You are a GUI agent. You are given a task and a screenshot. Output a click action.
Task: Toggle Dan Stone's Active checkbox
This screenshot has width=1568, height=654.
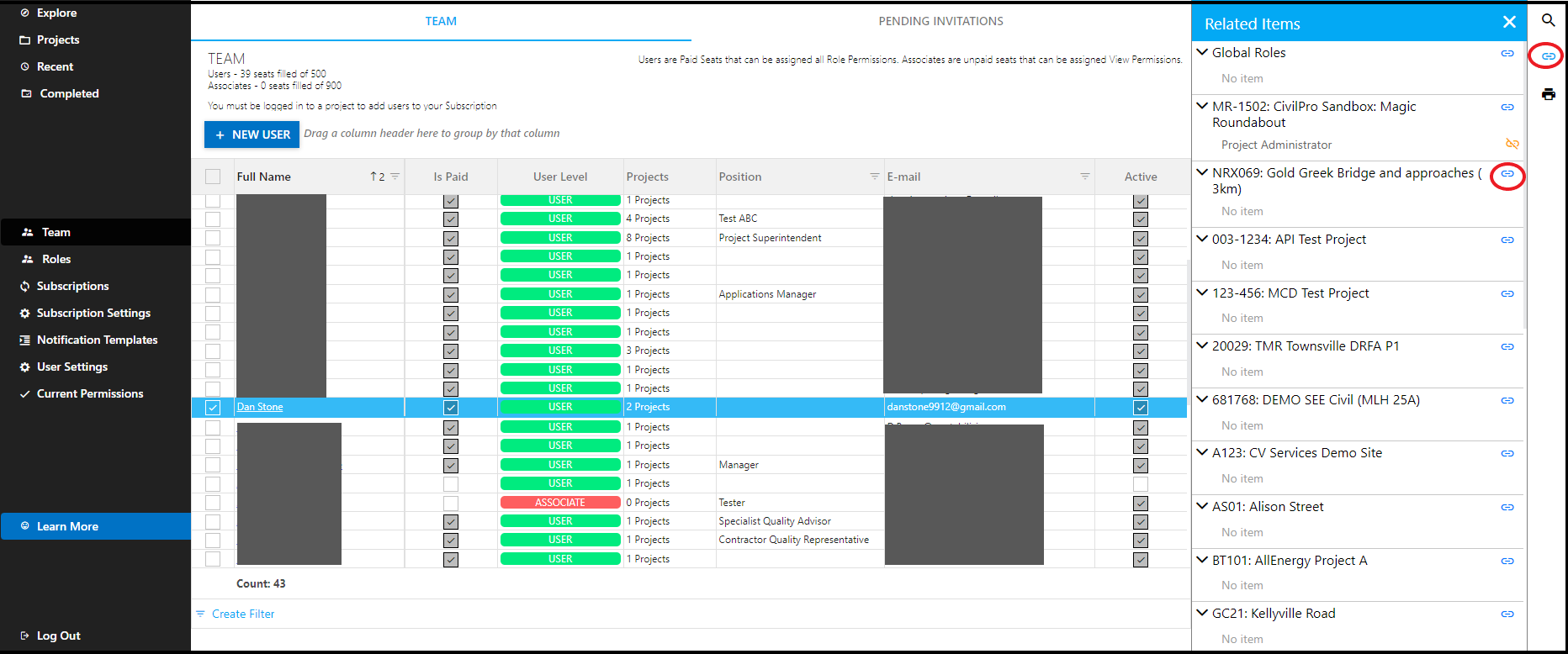point(1140,408)
